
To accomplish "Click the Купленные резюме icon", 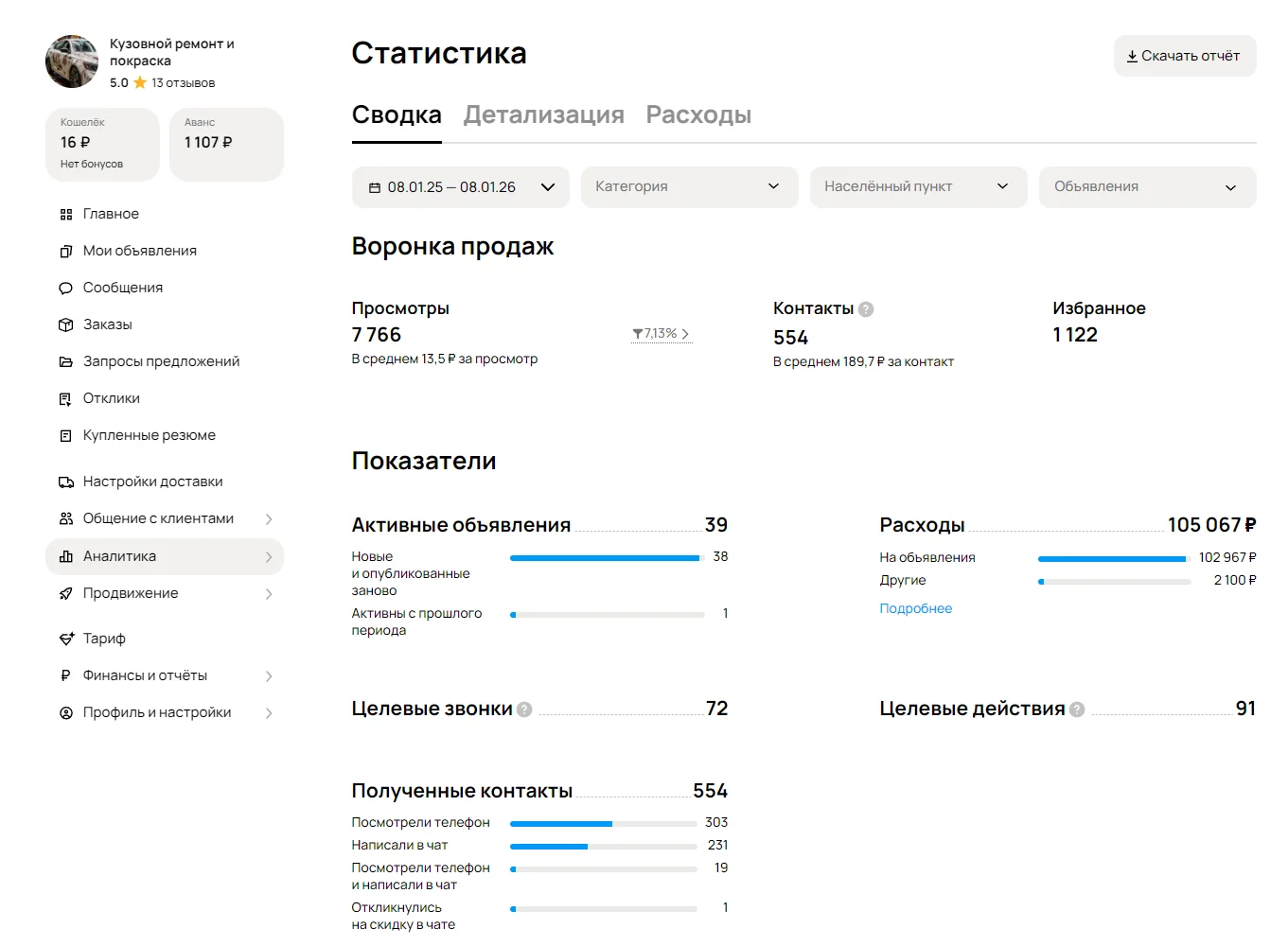I will [66, 436].
